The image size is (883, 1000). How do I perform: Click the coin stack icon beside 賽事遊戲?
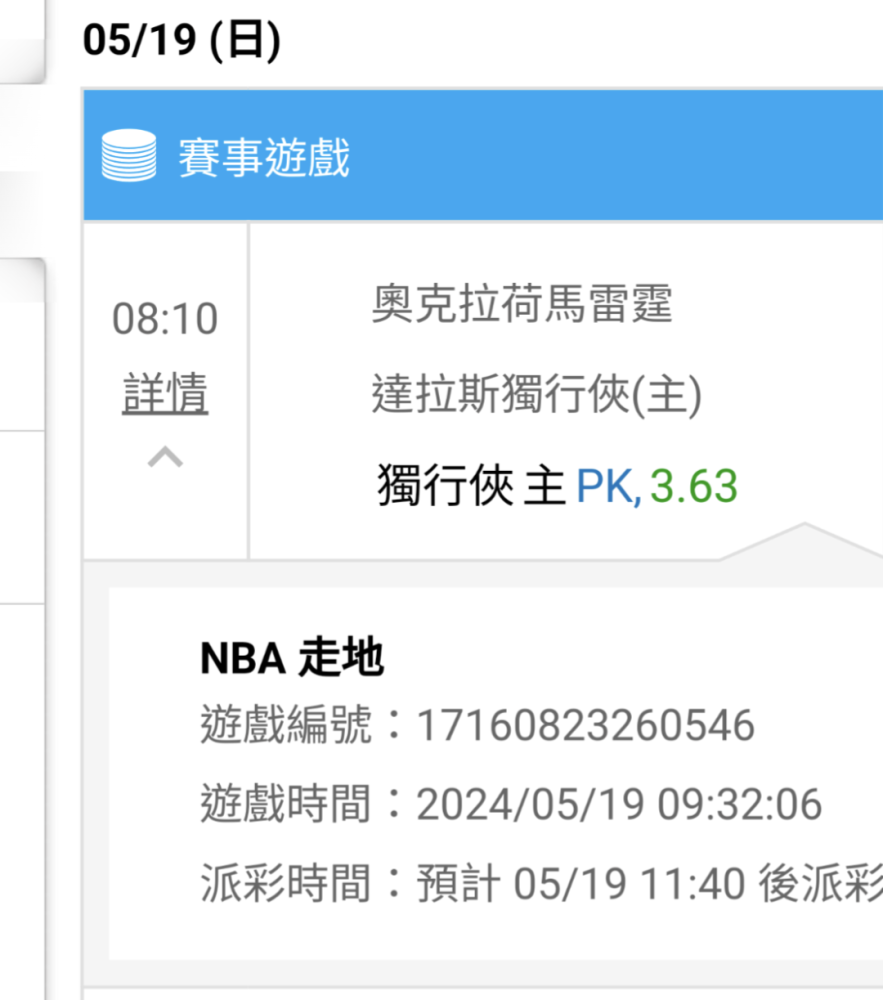click(x=129, y=156)
